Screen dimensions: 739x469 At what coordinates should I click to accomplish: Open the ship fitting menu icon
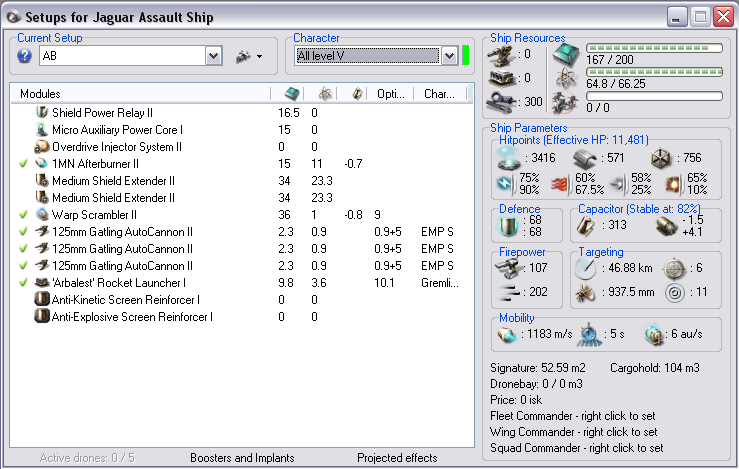(243, 57)
